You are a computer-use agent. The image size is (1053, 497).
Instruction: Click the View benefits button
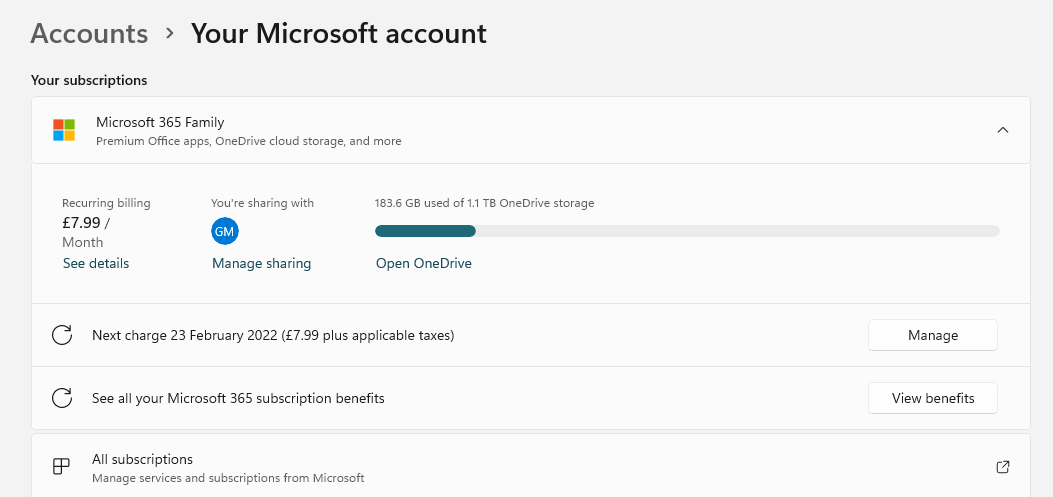pyautogui.click(x=933, y=398)
